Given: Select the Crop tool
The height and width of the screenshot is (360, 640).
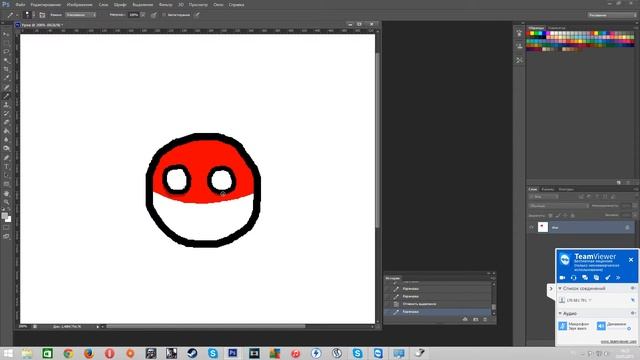Looking at the screenshot, I should [6, 69].
